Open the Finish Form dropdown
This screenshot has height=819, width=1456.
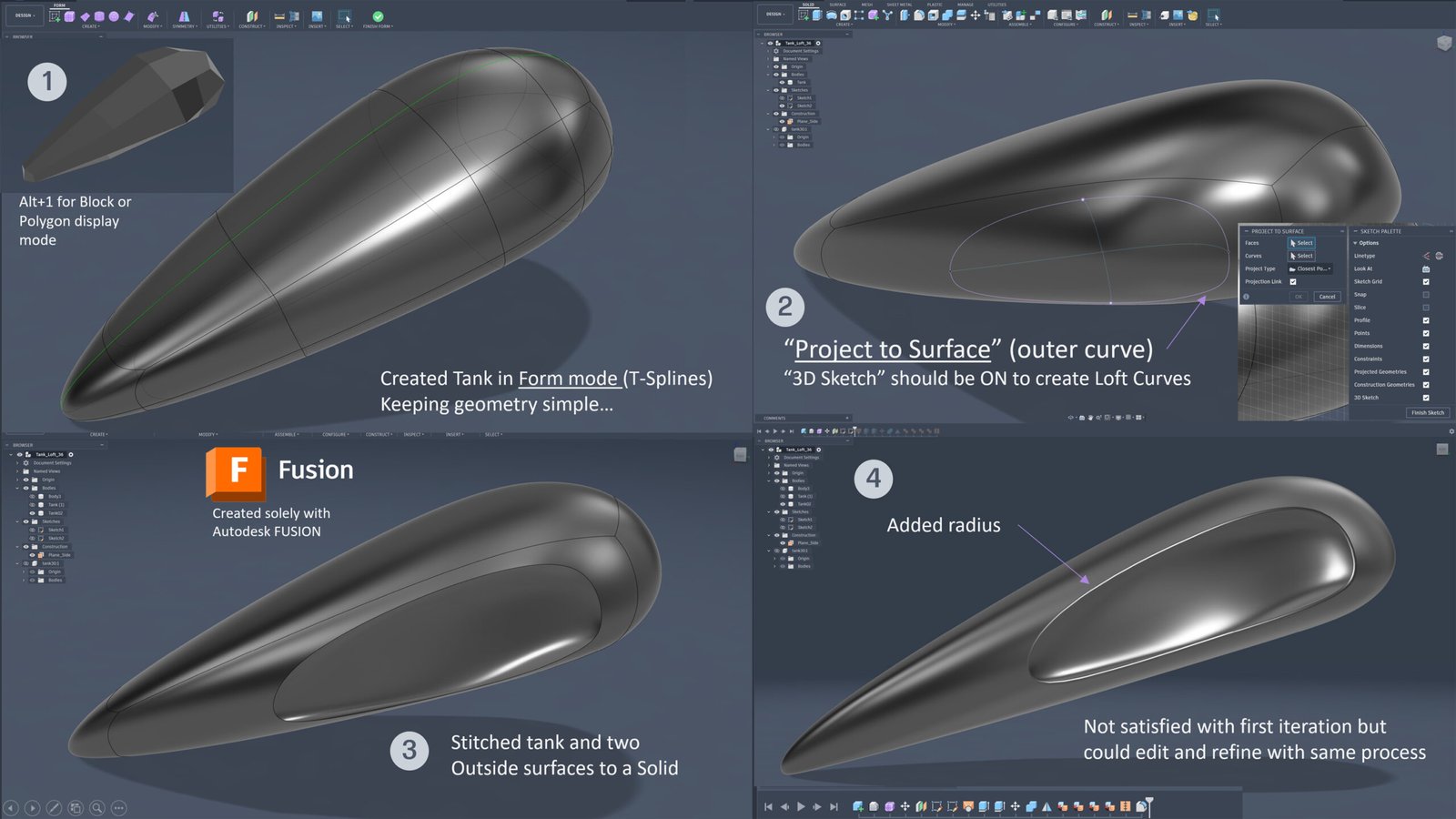click(x=378, y=26)
